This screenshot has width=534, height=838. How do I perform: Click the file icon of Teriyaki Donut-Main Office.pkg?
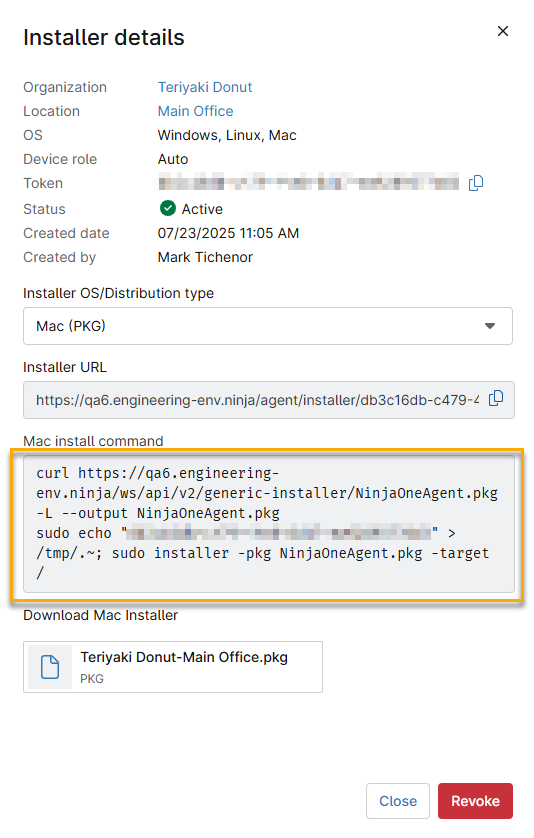(50, 666)
